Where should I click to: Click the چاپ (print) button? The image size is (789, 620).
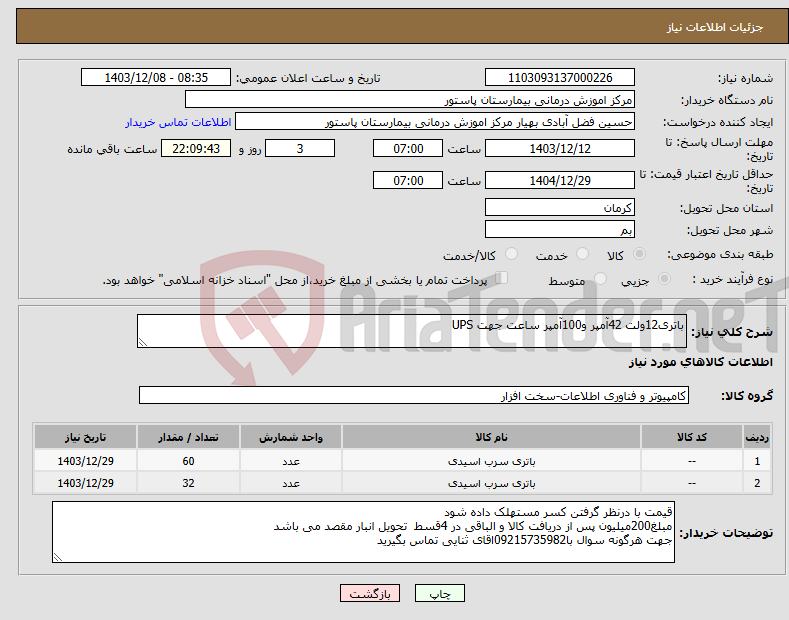point(439,593)
